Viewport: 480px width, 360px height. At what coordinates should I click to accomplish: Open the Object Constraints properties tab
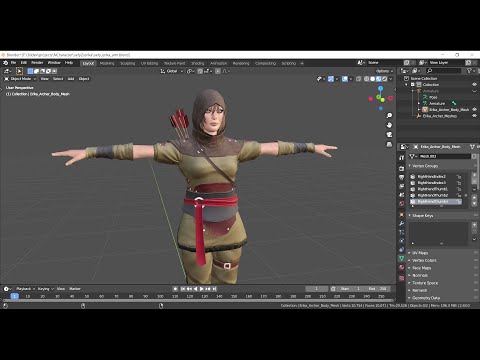(402, 249)
